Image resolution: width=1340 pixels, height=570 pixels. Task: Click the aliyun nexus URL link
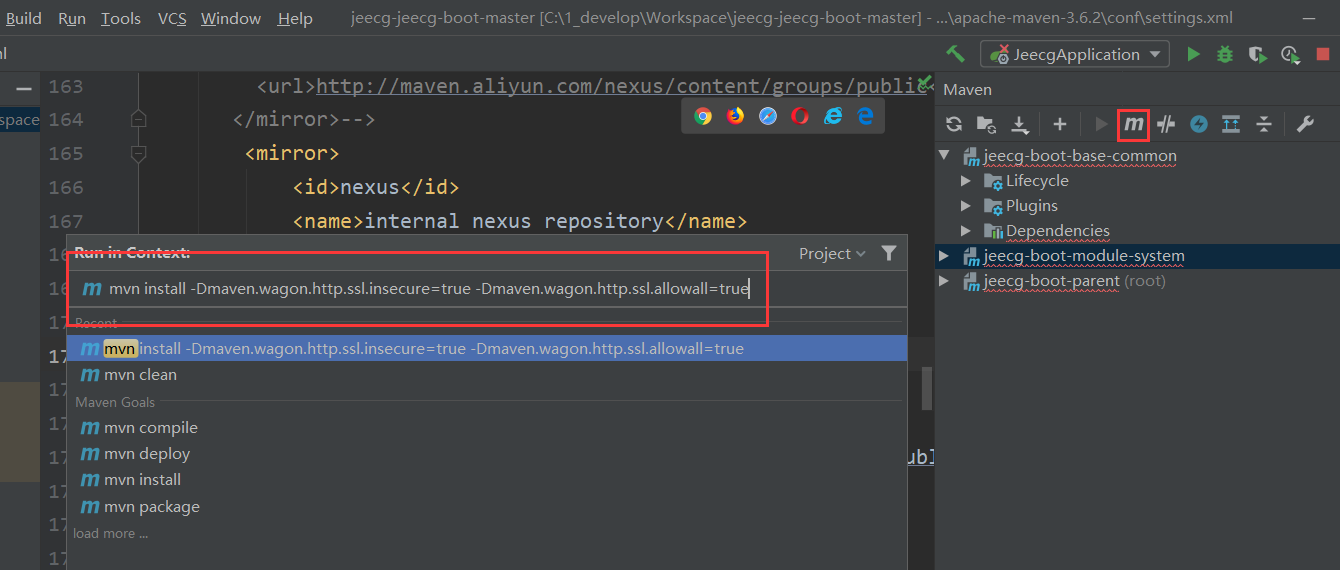coord(622,86)
